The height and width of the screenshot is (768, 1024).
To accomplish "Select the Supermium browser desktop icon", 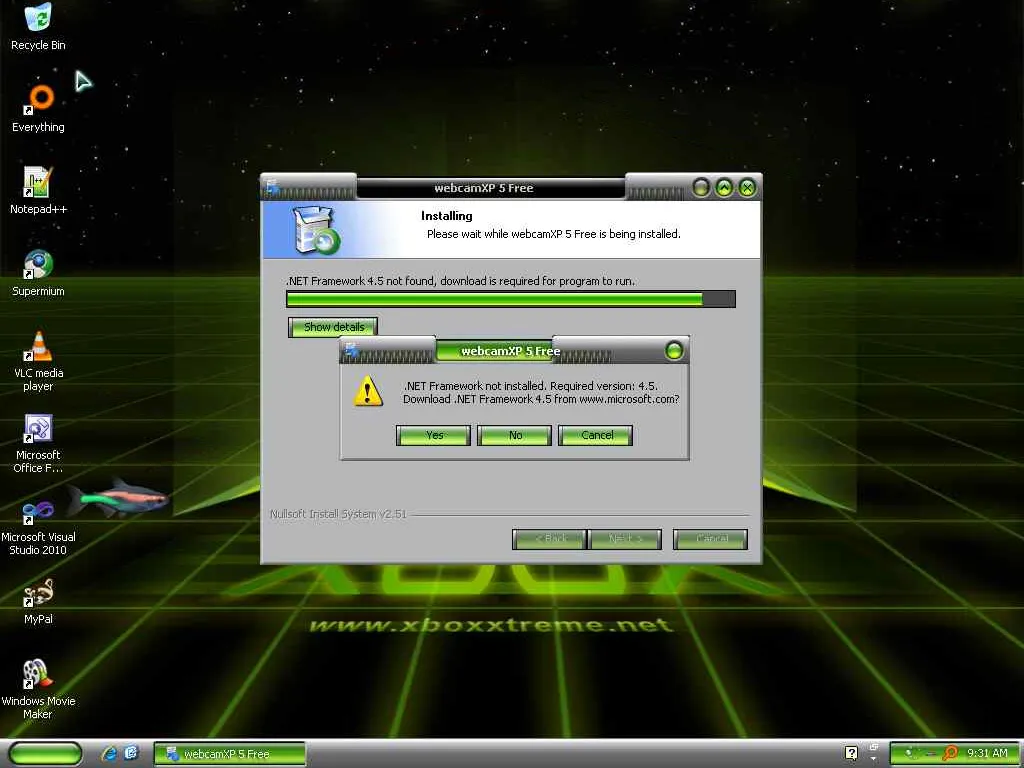I will pyautogui.click(x=38, y=273).
